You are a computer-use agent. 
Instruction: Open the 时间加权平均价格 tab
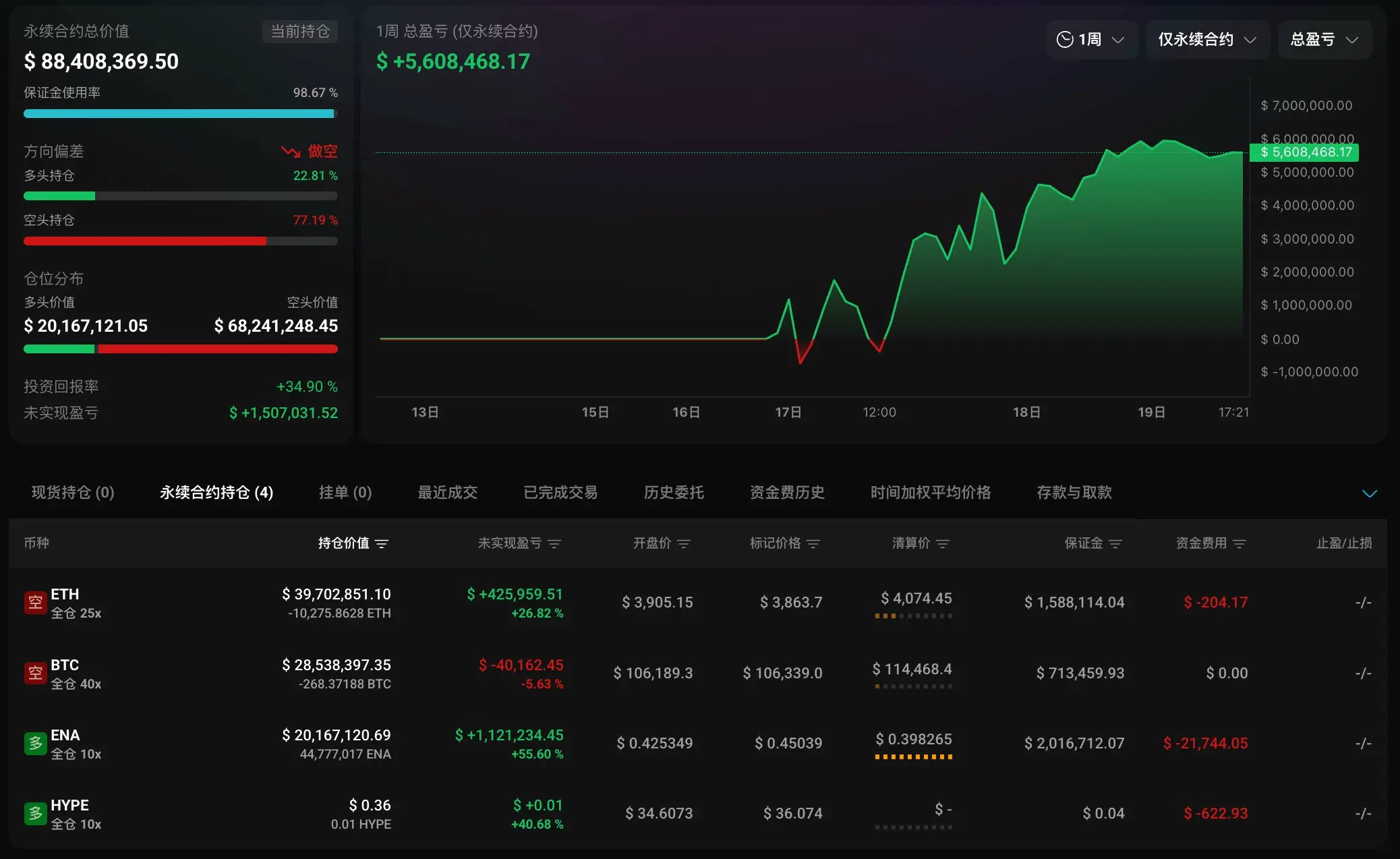coord(930,492)
